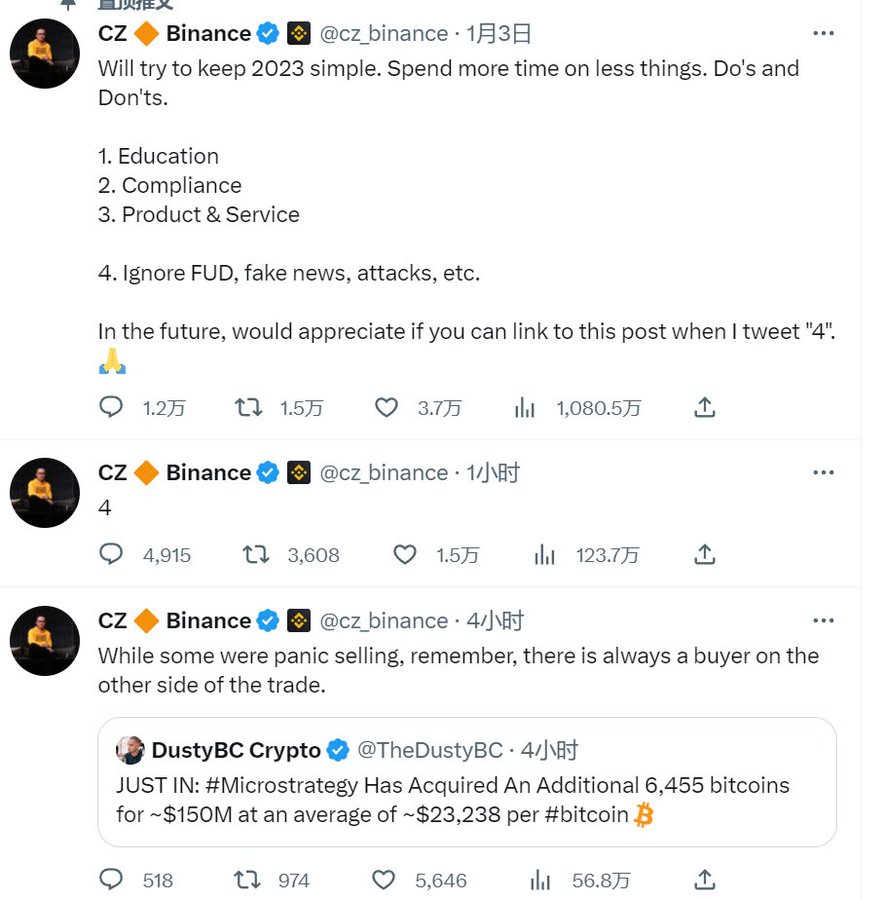Share the pinned 2023 tweet

click(704, 407)
